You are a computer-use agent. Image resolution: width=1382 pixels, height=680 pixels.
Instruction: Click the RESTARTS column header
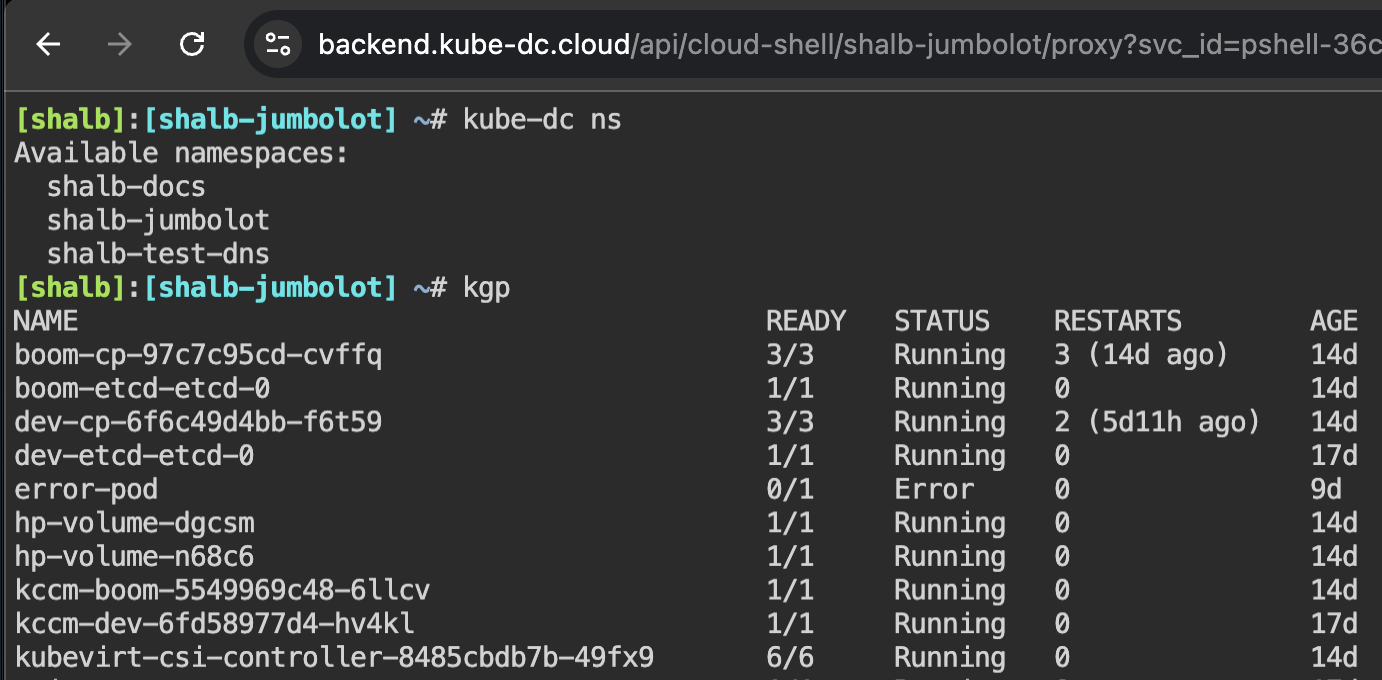pyautogui.click(x=1117, y=321)
